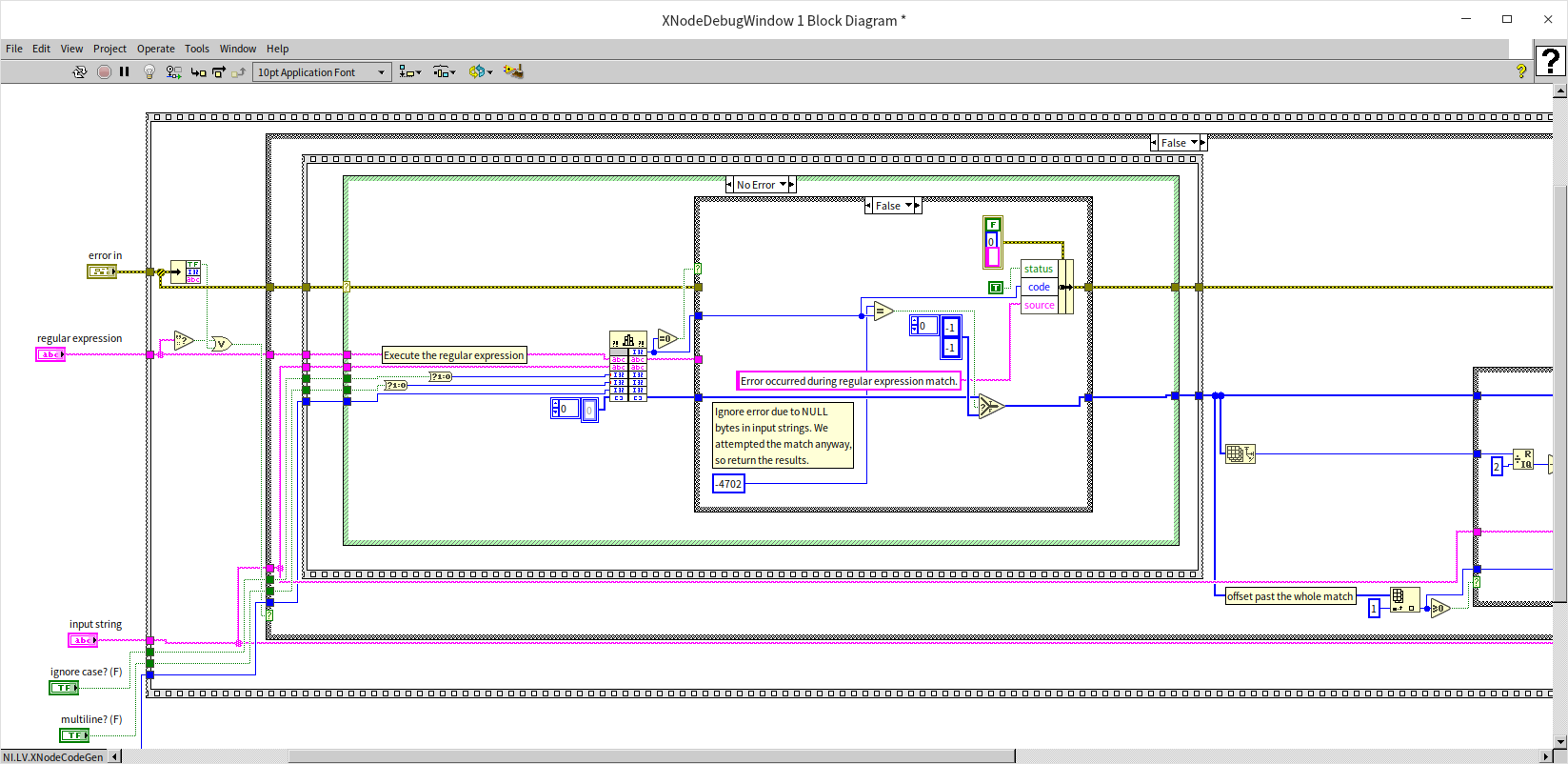Viewport: 1568px width, 764px height.
Task: Click the ignore case? Boolean terminal
Action: (x=64, y=688)
